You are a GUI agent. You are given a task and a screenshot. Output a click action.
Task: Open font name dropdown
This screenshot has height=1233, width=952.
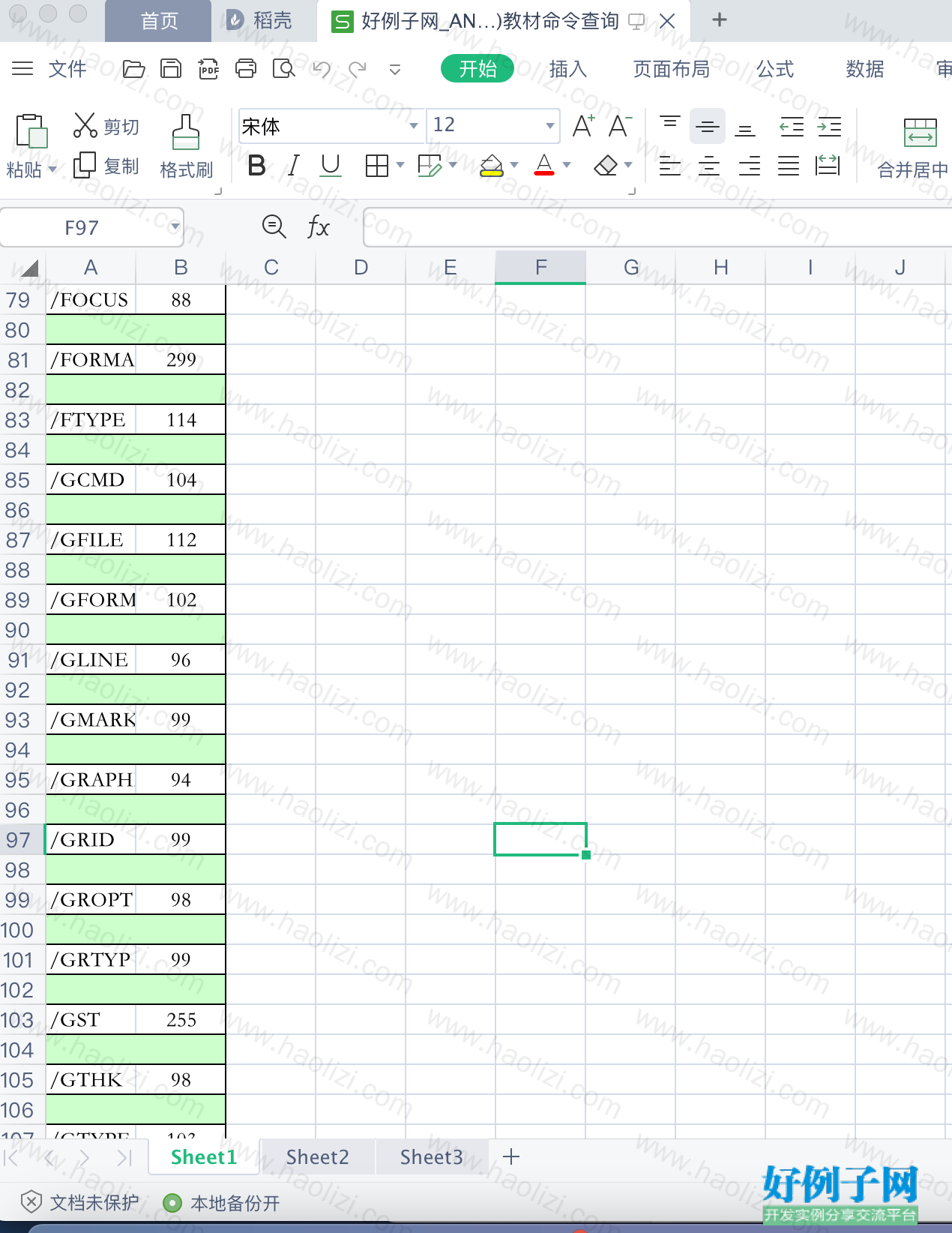point(413,126)
